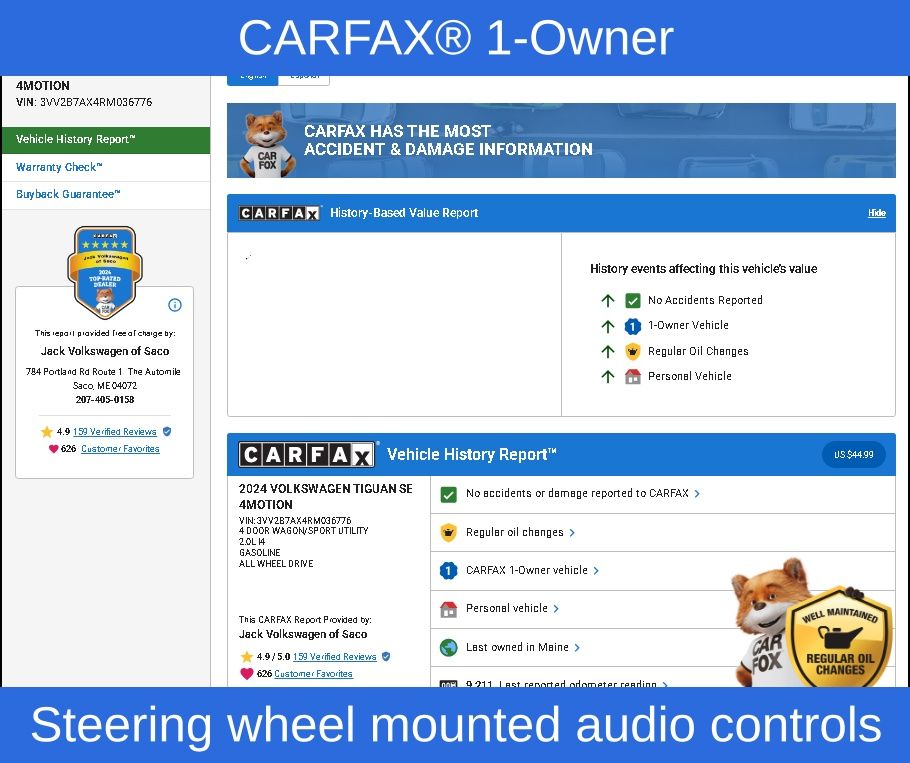Click the VIN text below 4MOTION in the sidebar
The width and height of the screenshot is (910, 763).
tap(84, 102)
